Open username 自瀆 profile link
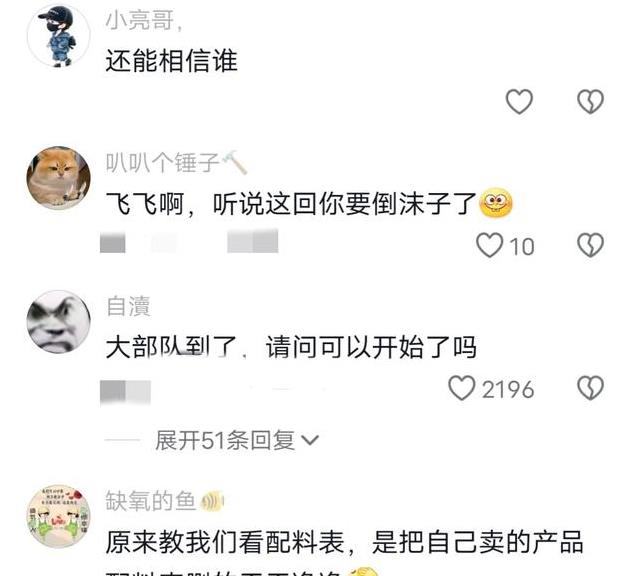 [128, 306]
